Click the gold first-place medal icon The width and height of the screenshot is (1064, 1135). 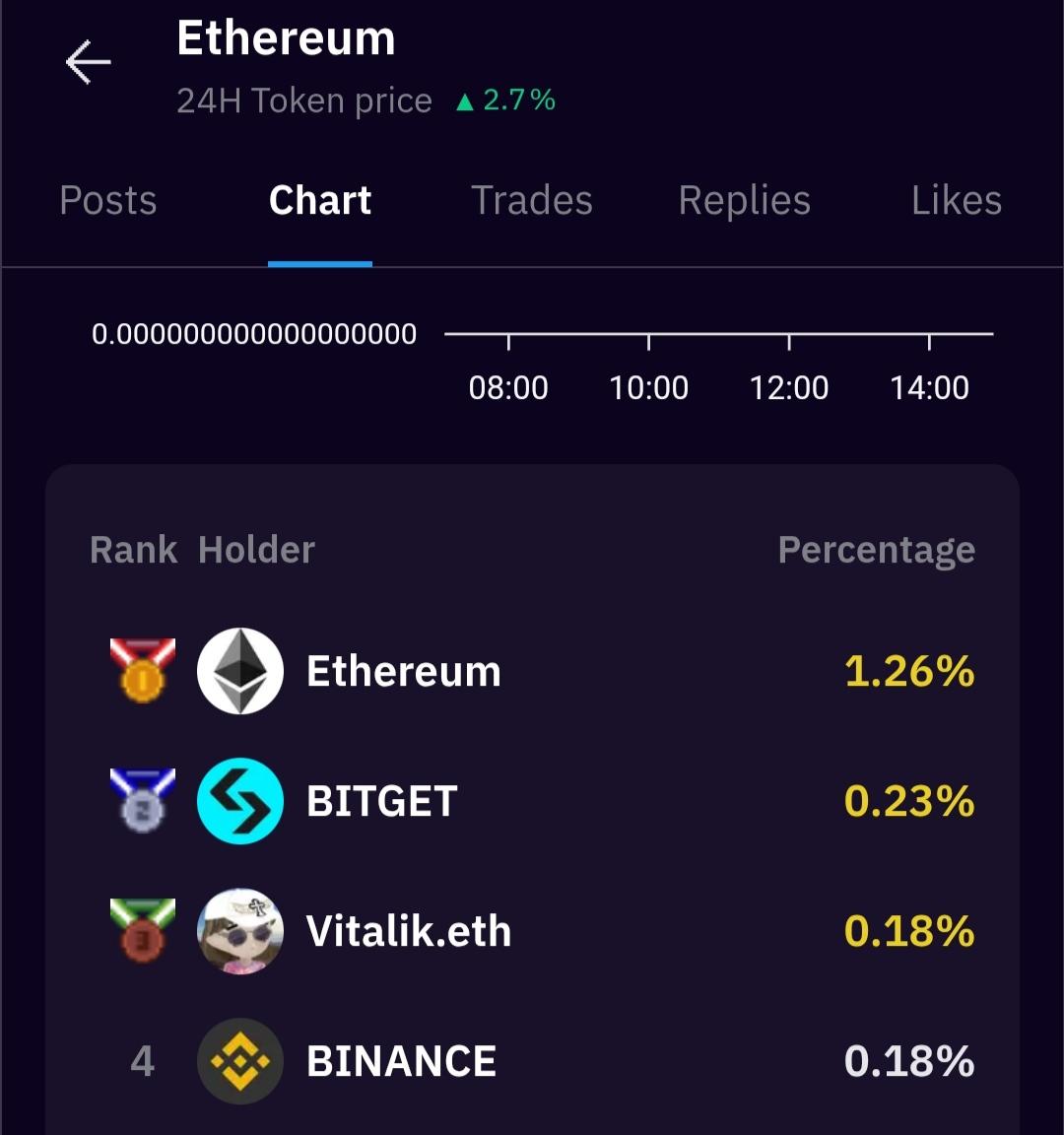pos(143,671)
